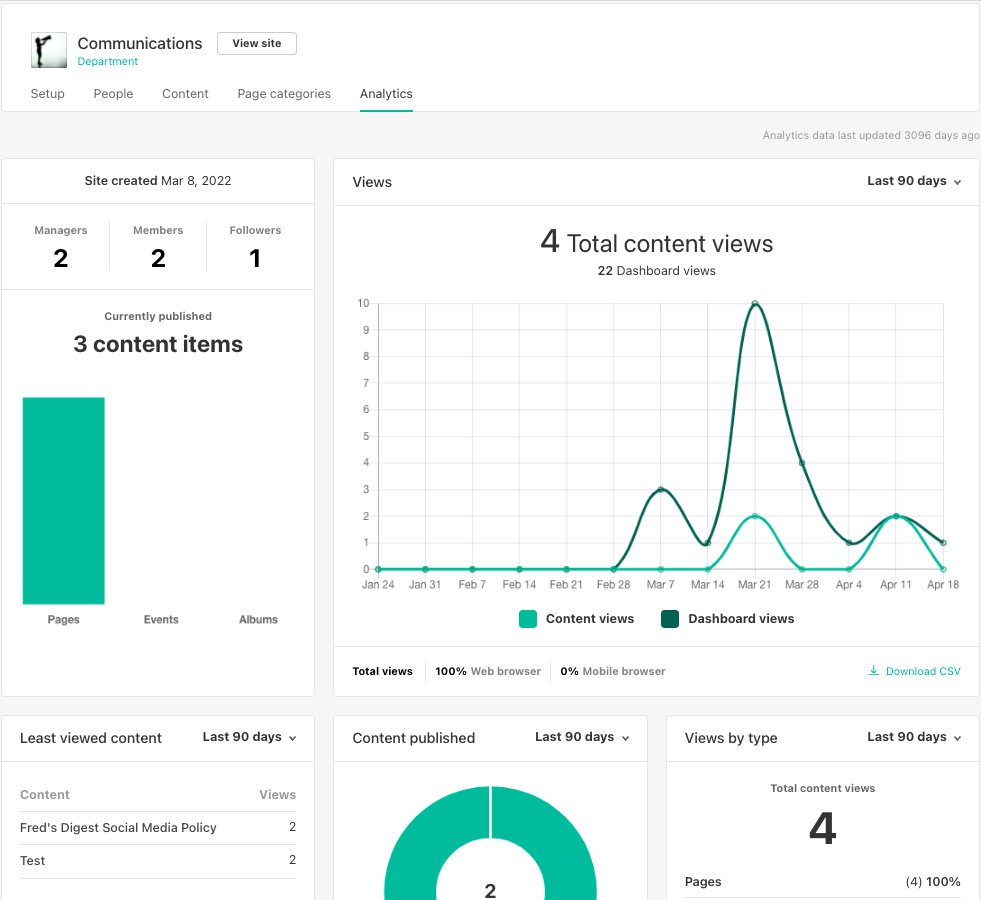Switch to the Setup tab
Viewport: 981px width, 900px height.
click(x=47, y=93)
